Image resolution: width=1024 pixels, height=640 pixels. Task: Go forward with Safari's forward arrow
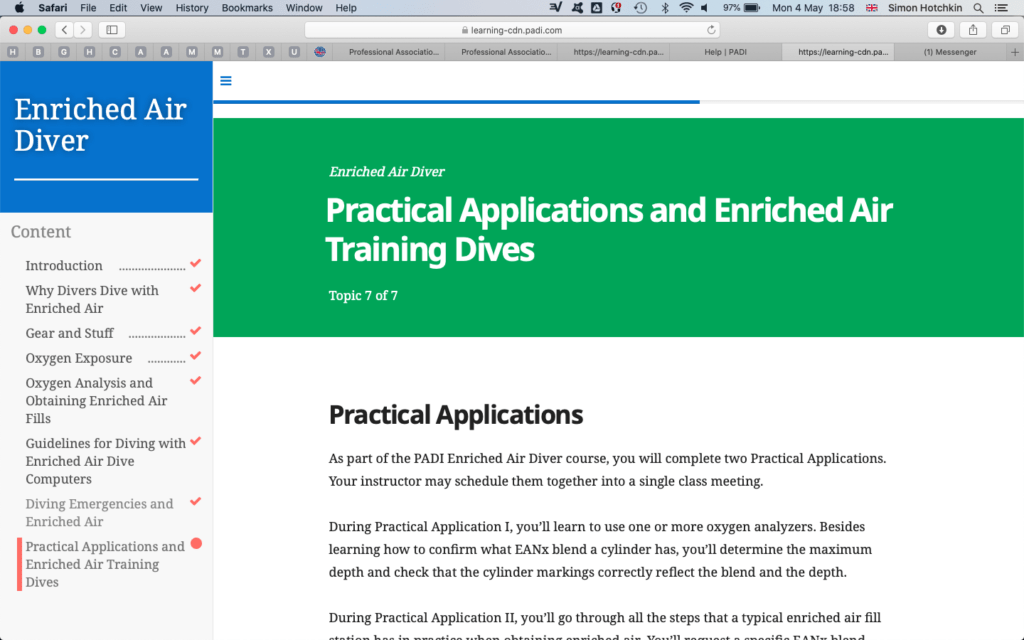[x=82, y=30]
